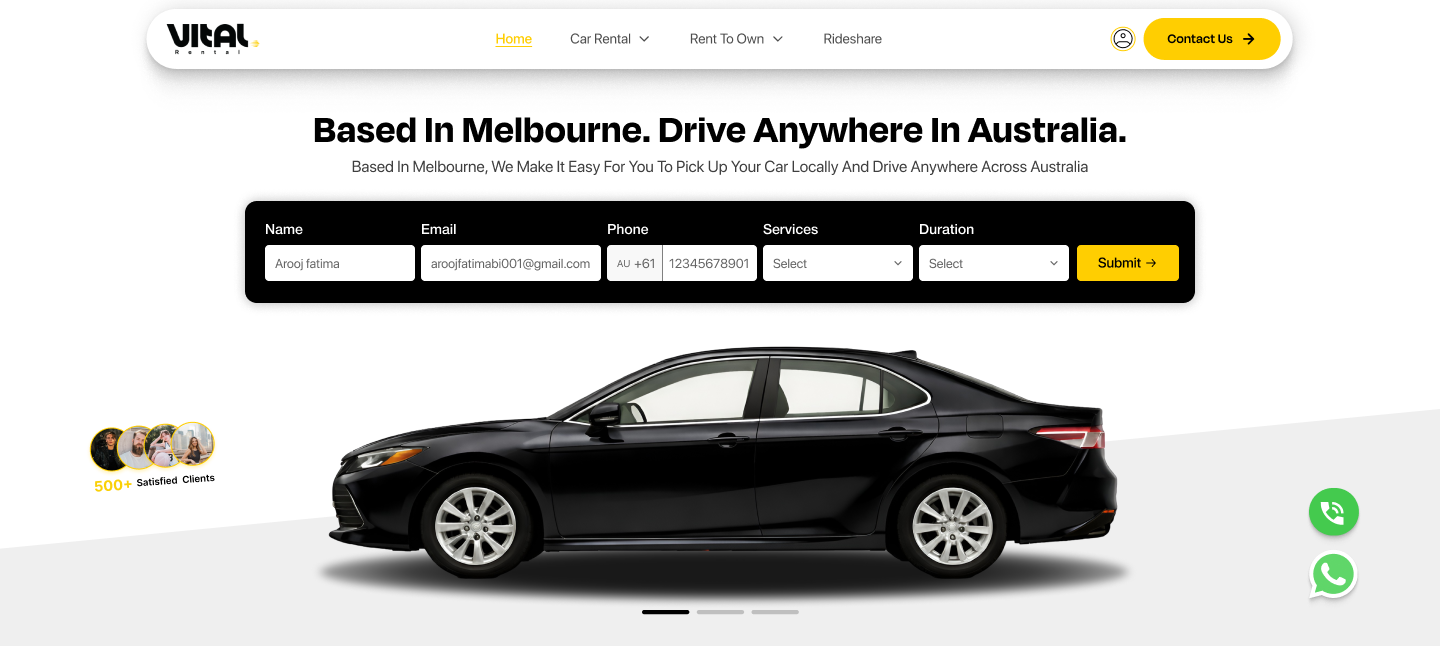Click the Contact Us button
1440x646 pixels.
(x=1212, y=39)
